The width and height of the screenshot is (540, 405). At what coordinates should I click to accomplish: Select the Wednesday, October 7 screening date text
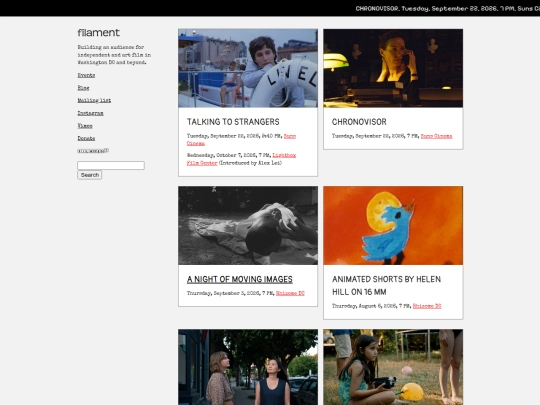(x=229, y=155)
